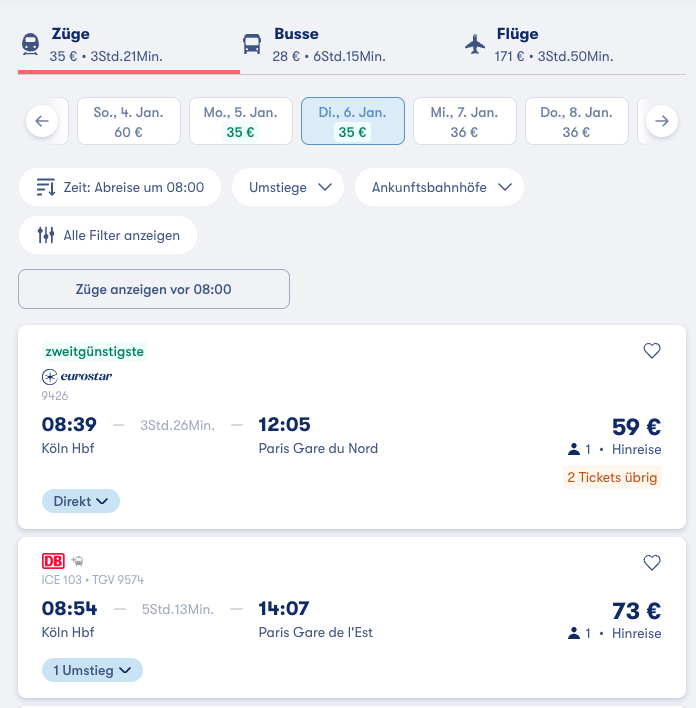Click the DB logo on second result
This screenshot has width=696, height=708.
[52, 561]
